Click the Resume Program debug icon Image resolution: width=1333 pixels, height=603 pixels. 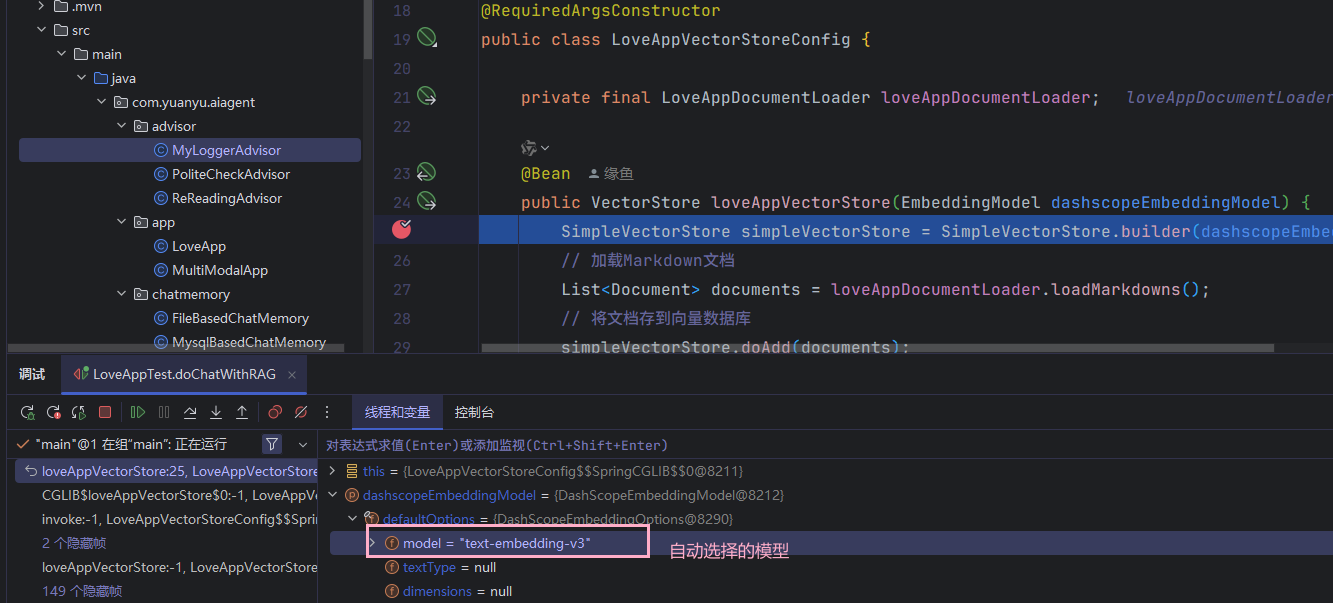coord(138,412)
